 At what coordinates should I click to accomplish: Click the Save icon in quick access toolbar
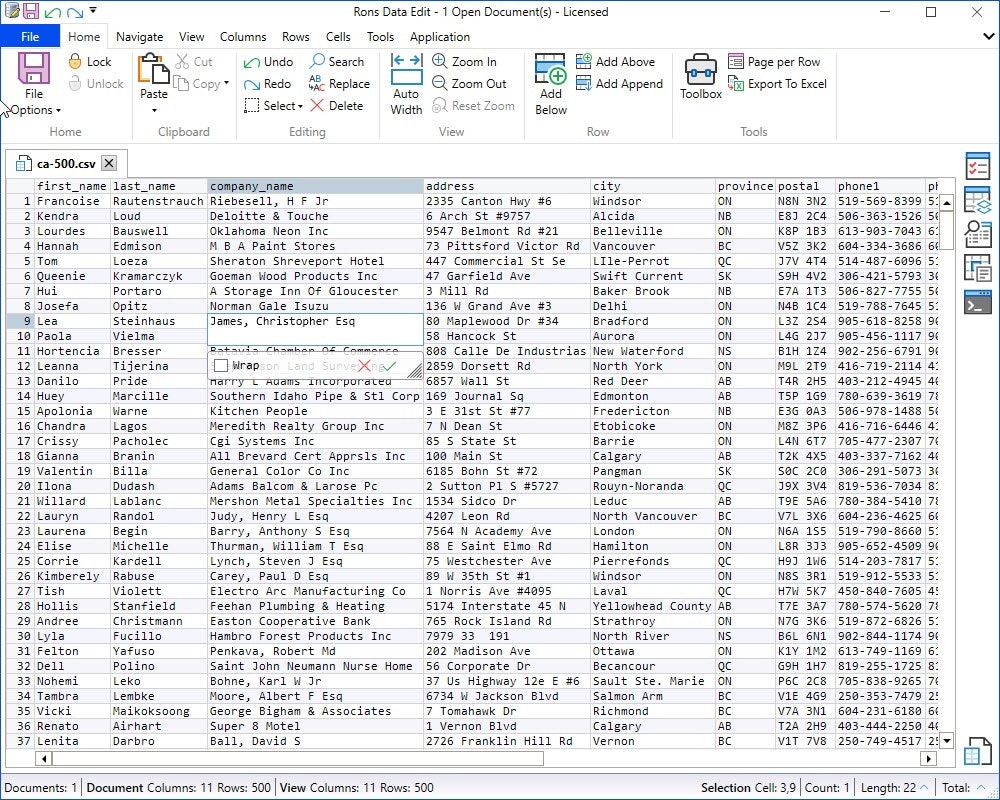pyautogui.click(x=31, y=11)
